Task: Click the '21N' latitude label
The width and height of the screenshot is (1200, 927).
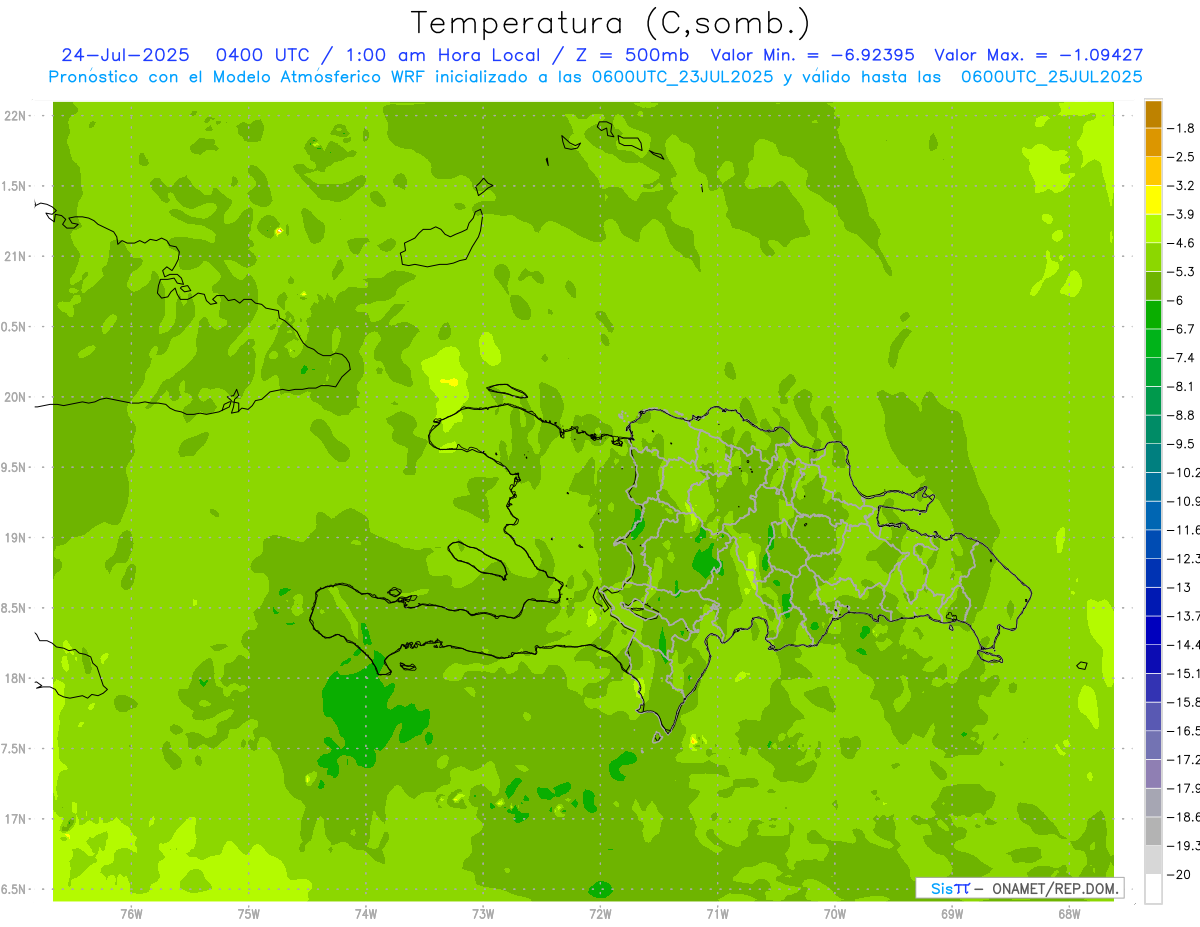Action: click(x=15, y=257)
